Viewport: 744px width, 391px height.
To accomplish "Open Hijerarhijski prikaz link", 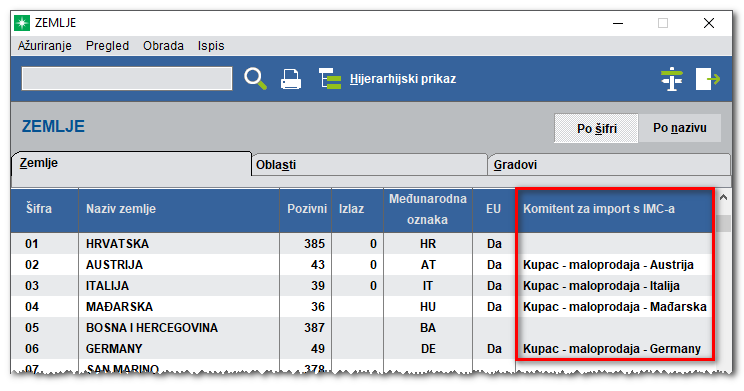I will [x=403, y=79].
